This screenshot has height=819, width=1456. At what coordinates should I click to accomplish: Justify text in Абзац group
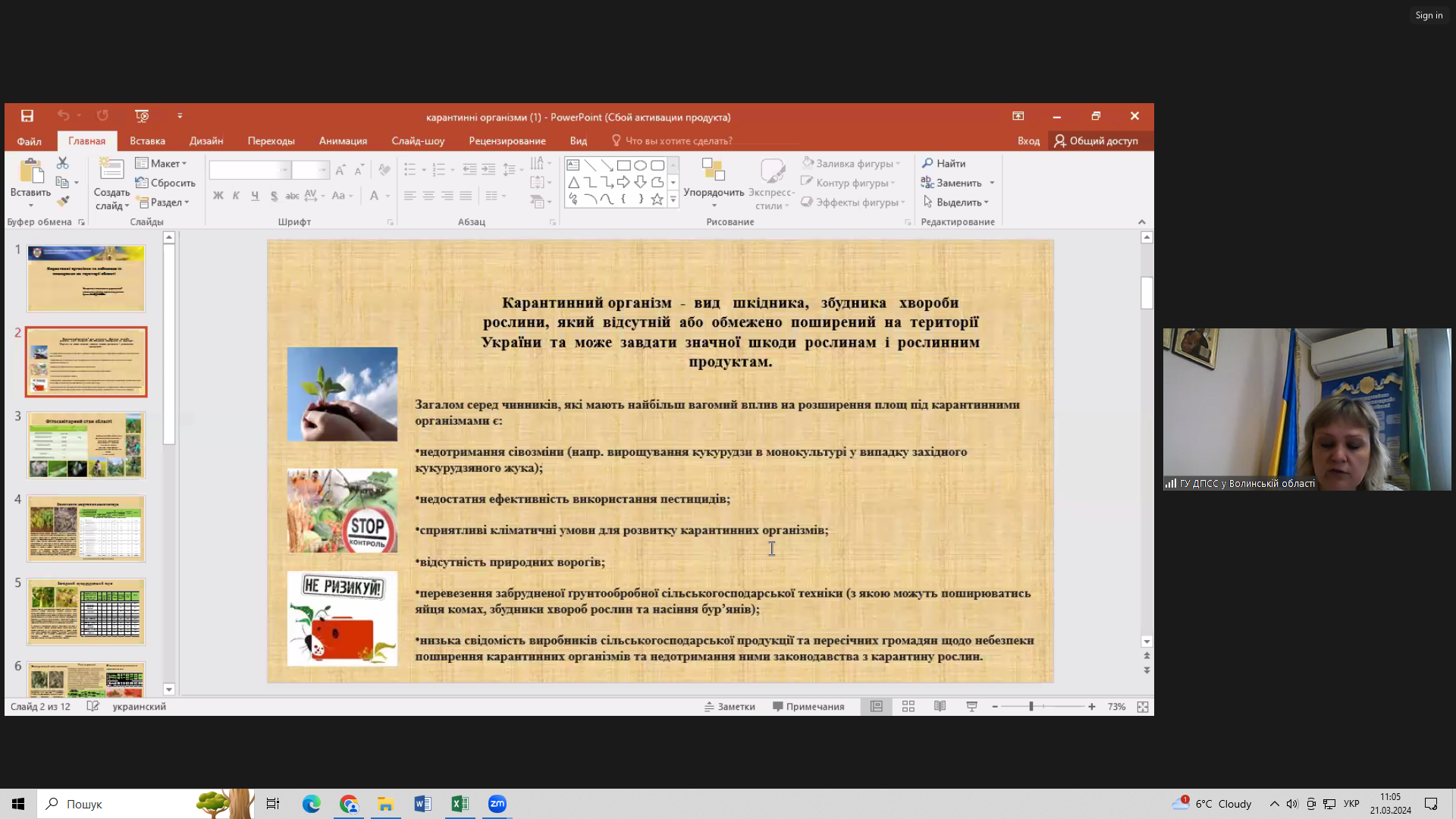tap(466, 196)
